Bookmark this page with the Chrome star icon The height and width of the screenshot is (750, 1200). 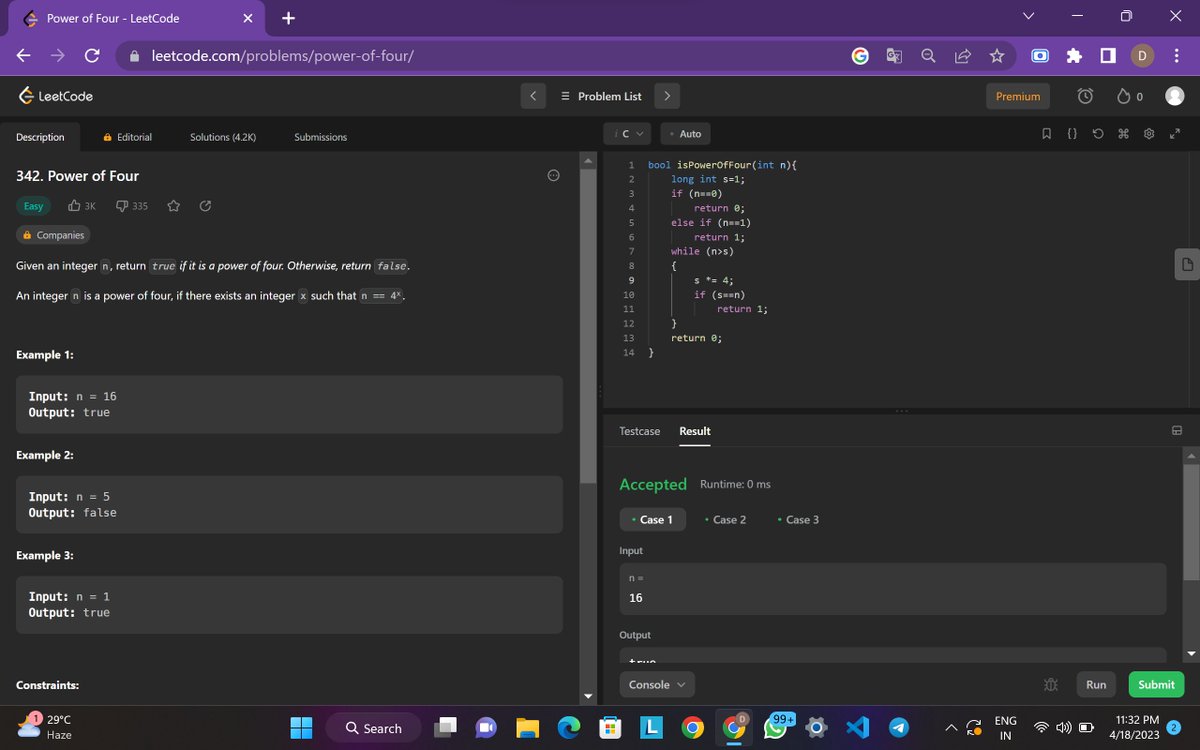click(997, 56)
